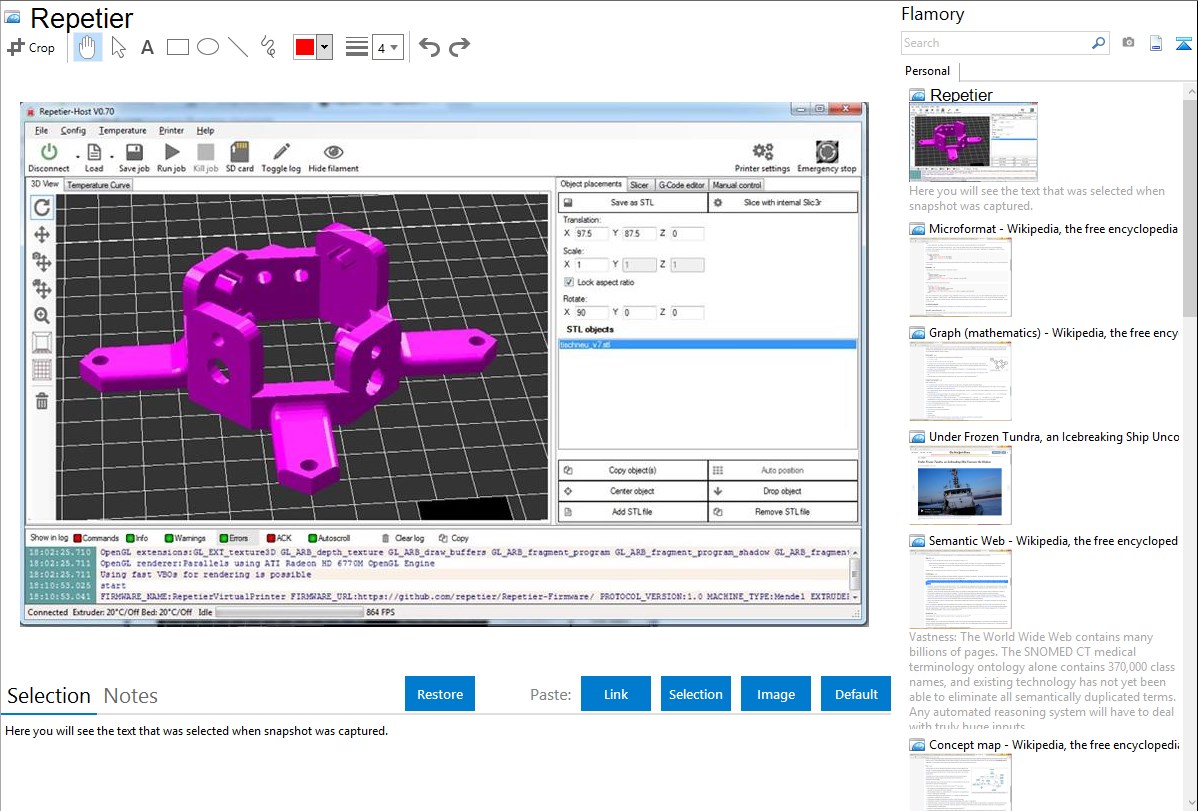Click the Load file icon in Repetier-Host
This screenshot has width=1198, height=811.
coord(94,152)
